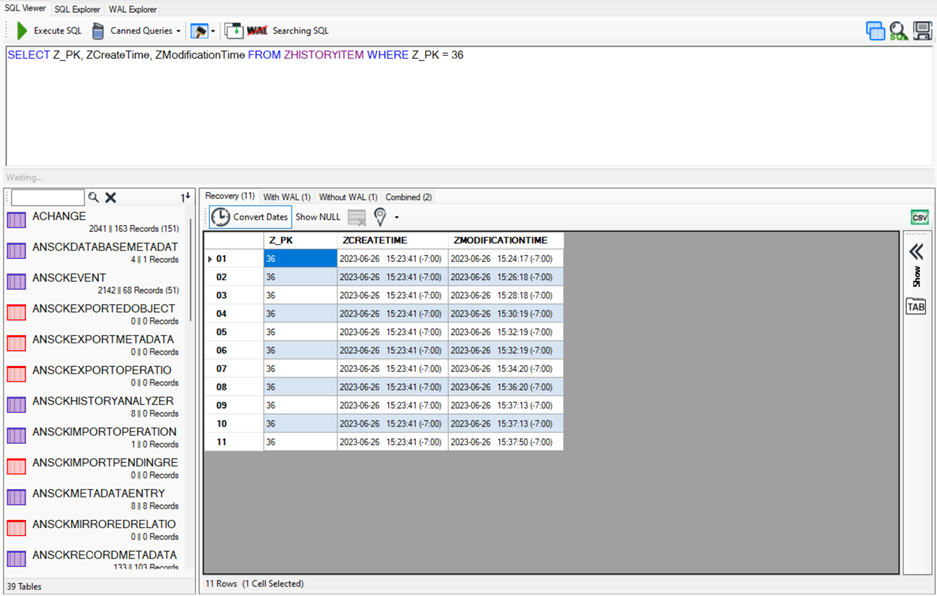Click the database search magnifier icon top right
Screen dimensions: 937x596
click(898, 31)
